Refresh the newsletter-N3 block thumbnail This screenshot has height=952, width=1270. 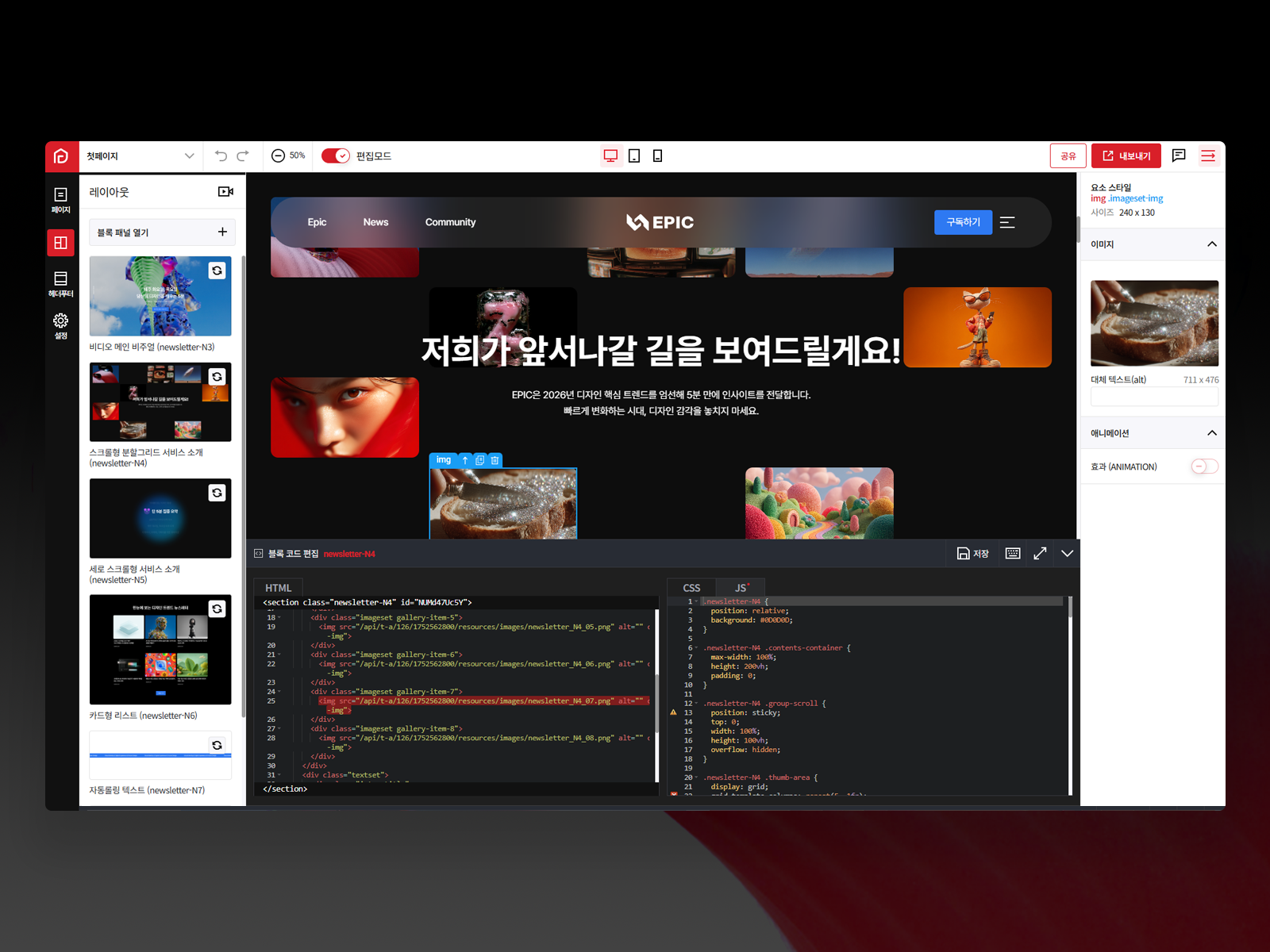click(x=217, y=271)
